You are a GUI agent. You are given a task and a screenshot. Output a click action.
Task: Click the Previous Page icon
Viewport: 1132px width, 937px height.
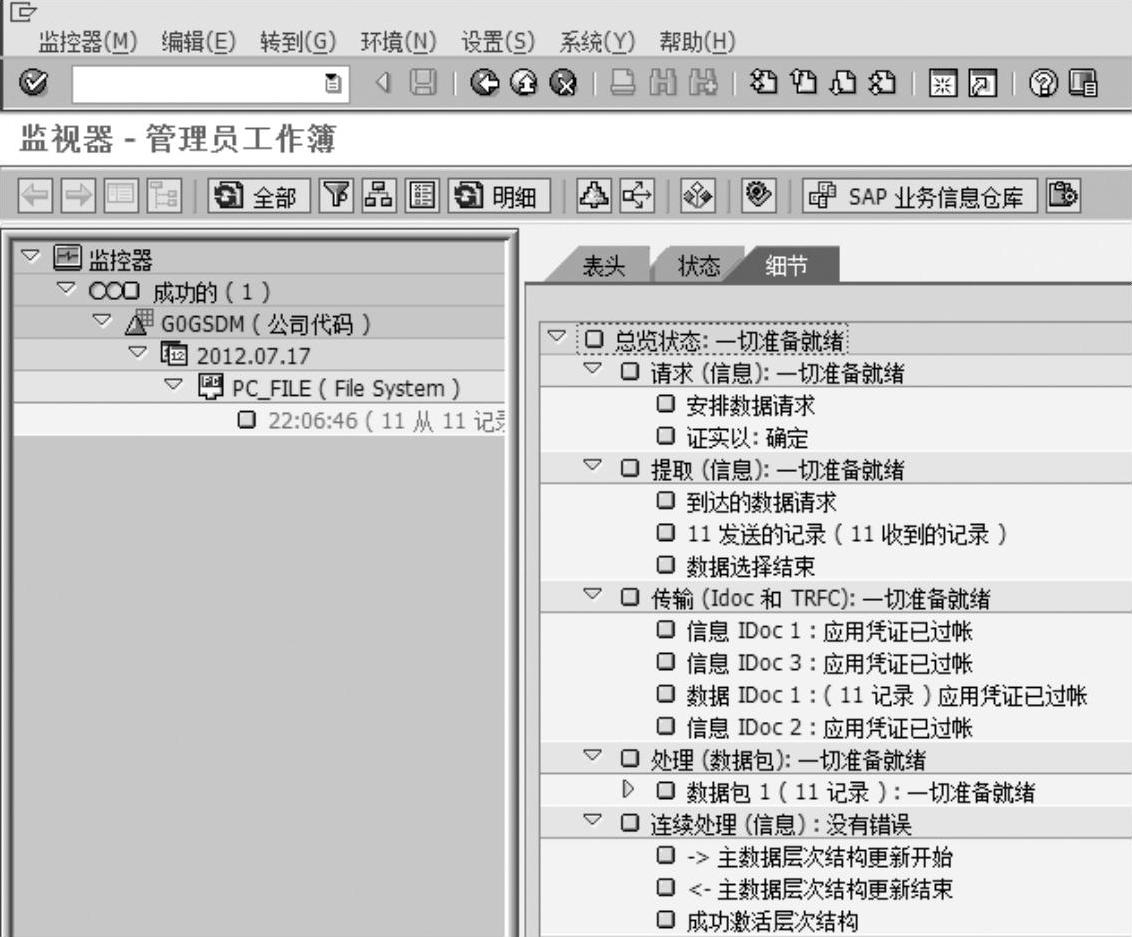[804, 83]
